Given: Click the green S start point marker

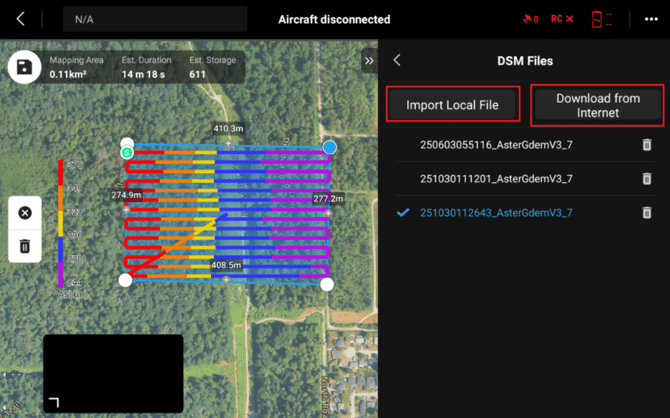Looking at the screenshot, I should (127, 153).
